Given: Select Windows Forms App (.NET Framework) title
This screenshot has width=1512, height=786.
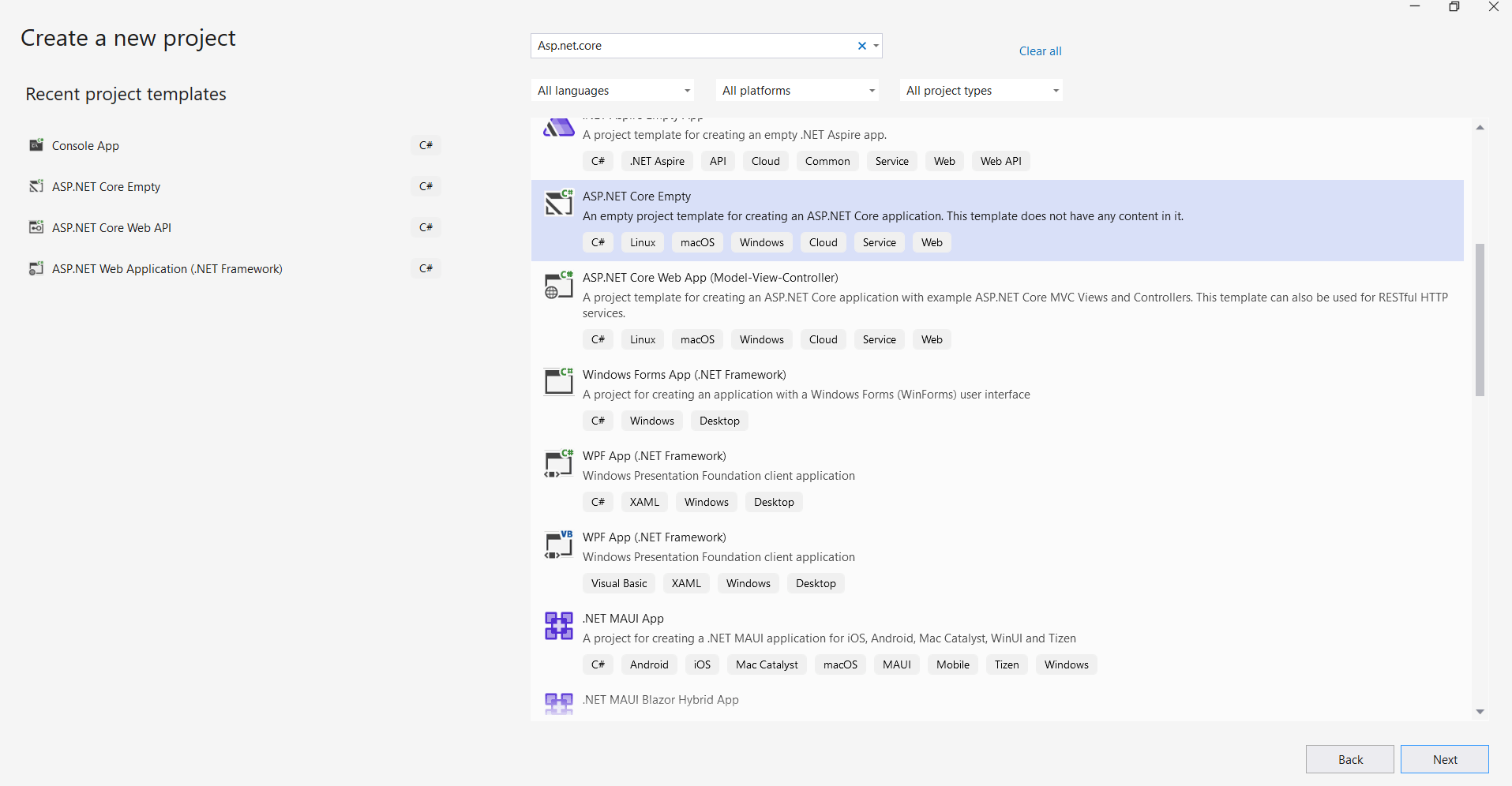Looking at the screenshot, I should click(685, 375).
